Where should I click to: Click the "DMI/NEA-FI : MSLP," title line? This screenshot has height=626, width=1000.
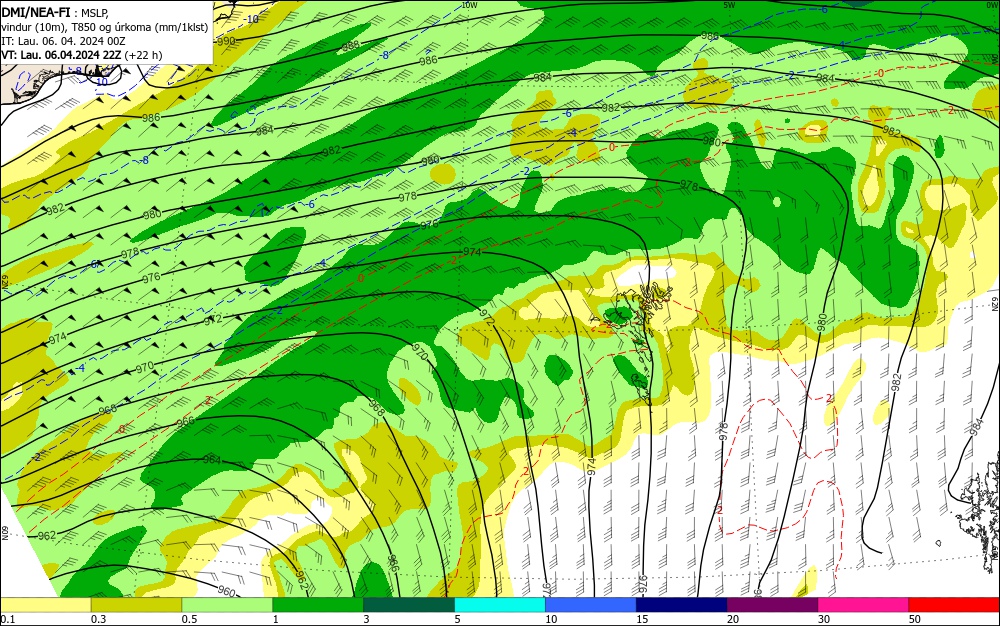[x=55, y=11]
